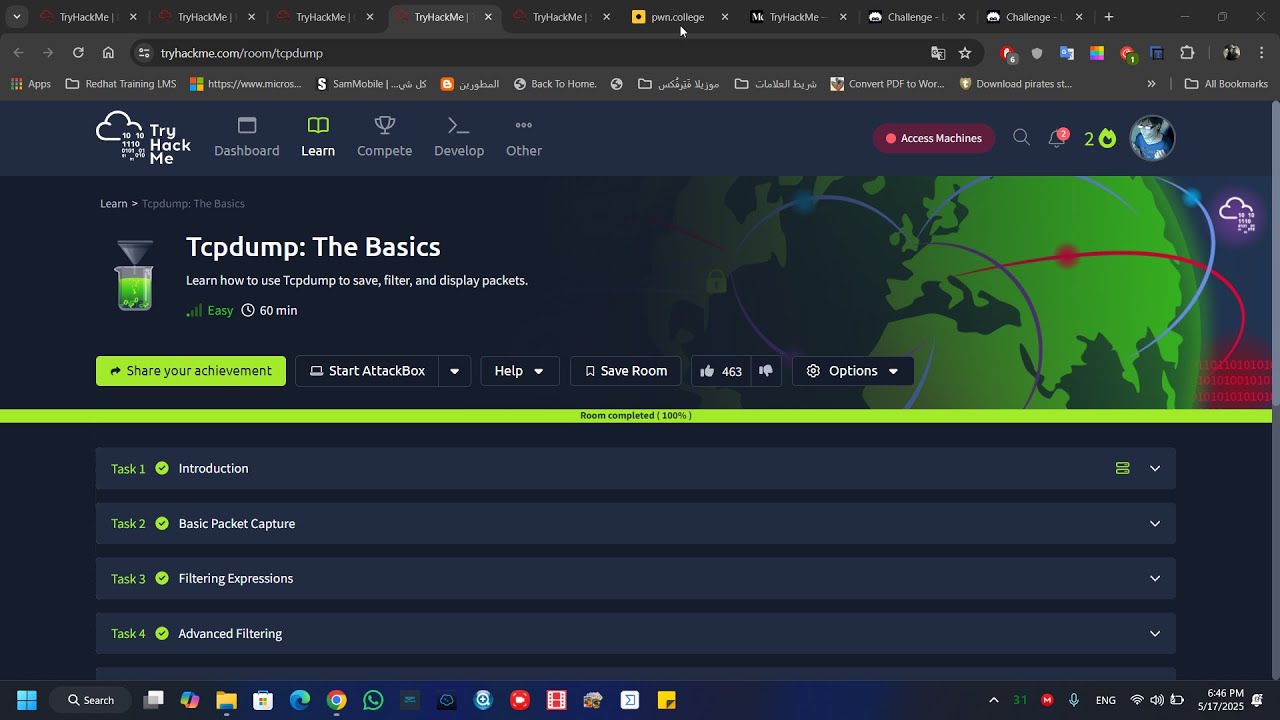1280x720 pixels.
Task: Click the Task 1 completed checkmark
Action: (162, 468)
